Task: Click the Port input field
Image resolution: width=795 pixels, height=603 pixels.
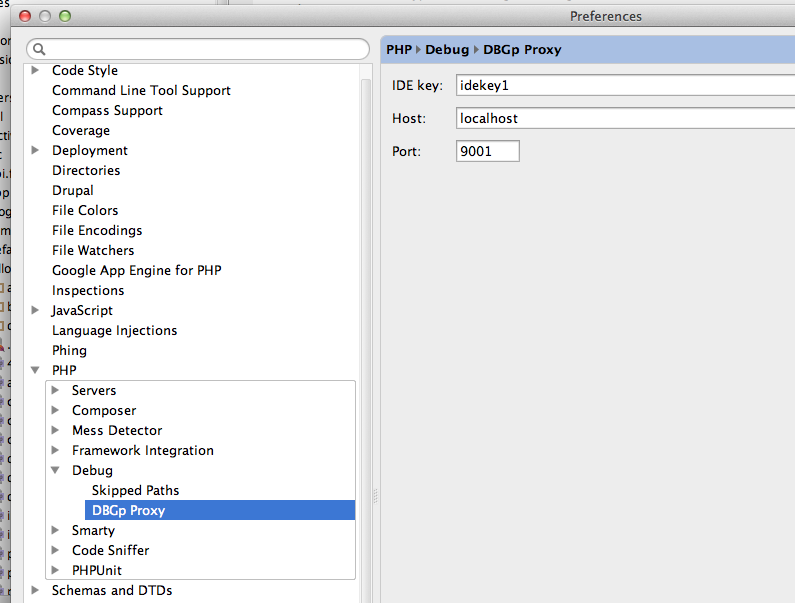Action: coord(488,151)
